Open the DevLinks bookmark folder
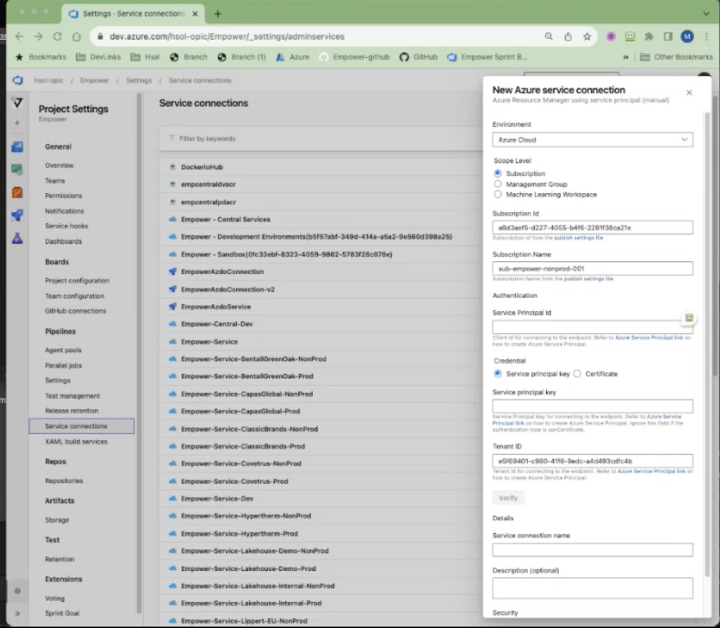This screenshot has width=720, height=628. 98,57
